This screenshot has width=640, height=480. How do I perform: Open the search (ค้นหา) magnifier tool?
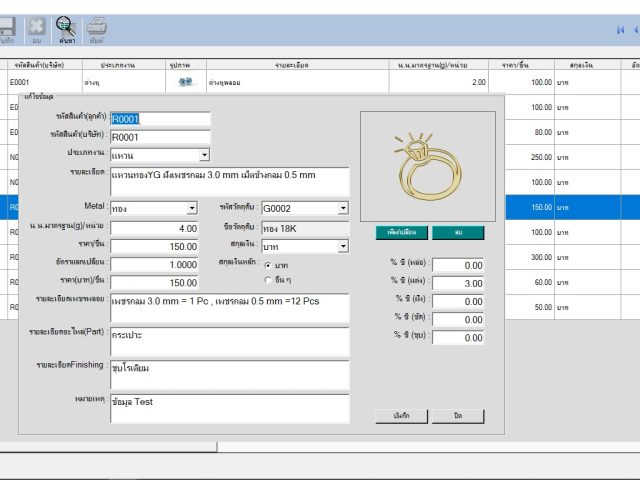coord(66,29)
